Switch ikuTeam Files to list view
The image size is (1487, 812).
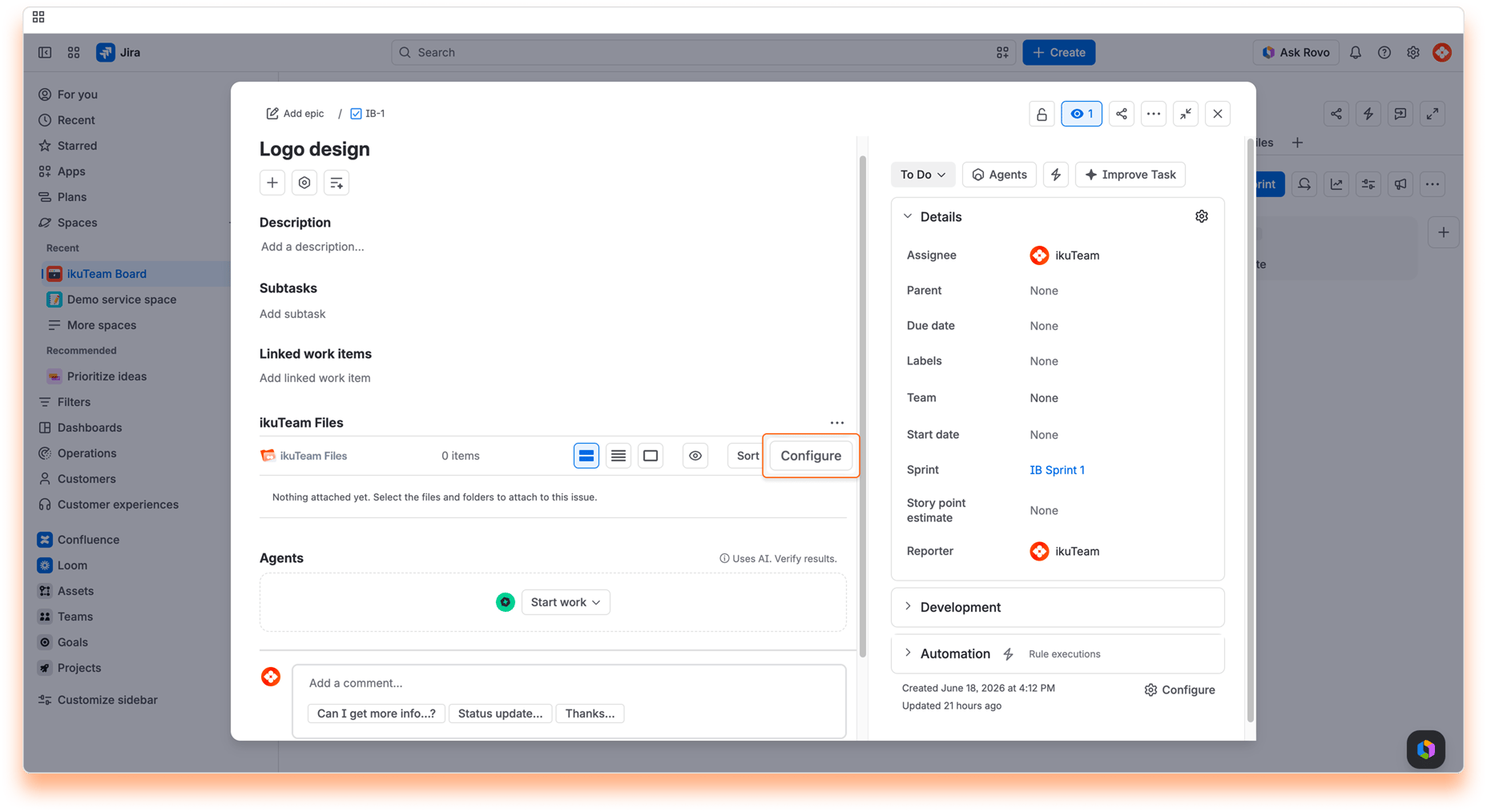pos(619,456)
